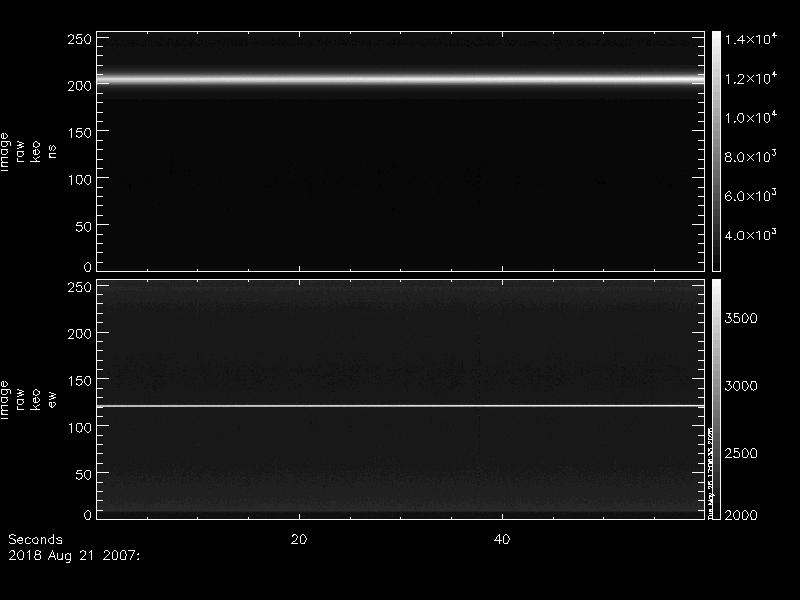Click the 1.0×10⁴ colorbar label

(x=751, y=117)
